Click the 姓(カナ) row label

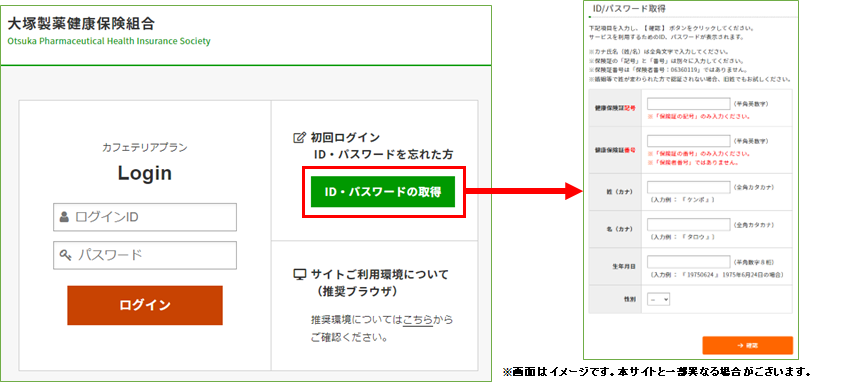621,192
